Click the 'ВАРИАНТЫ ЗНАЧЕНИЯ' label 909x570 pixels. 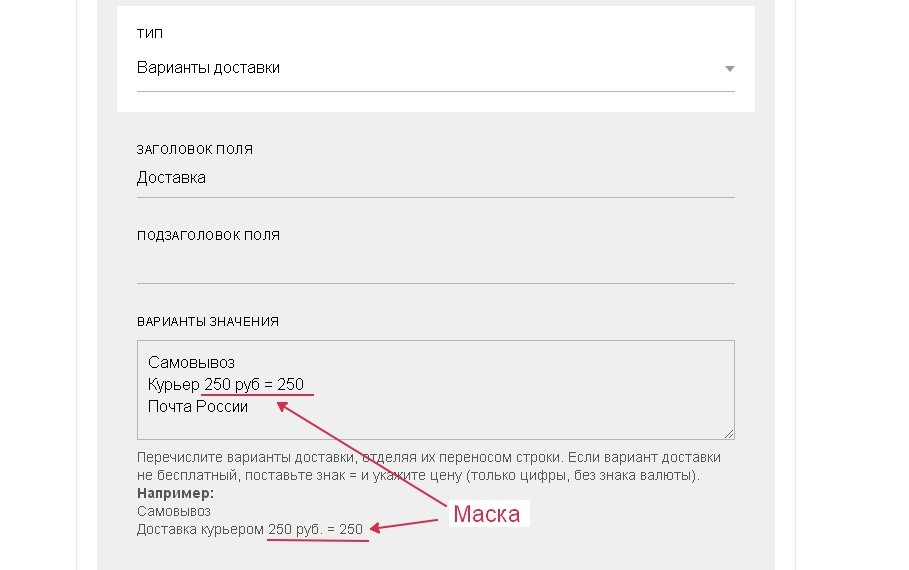pyautogui.click(x=207, y=321)
